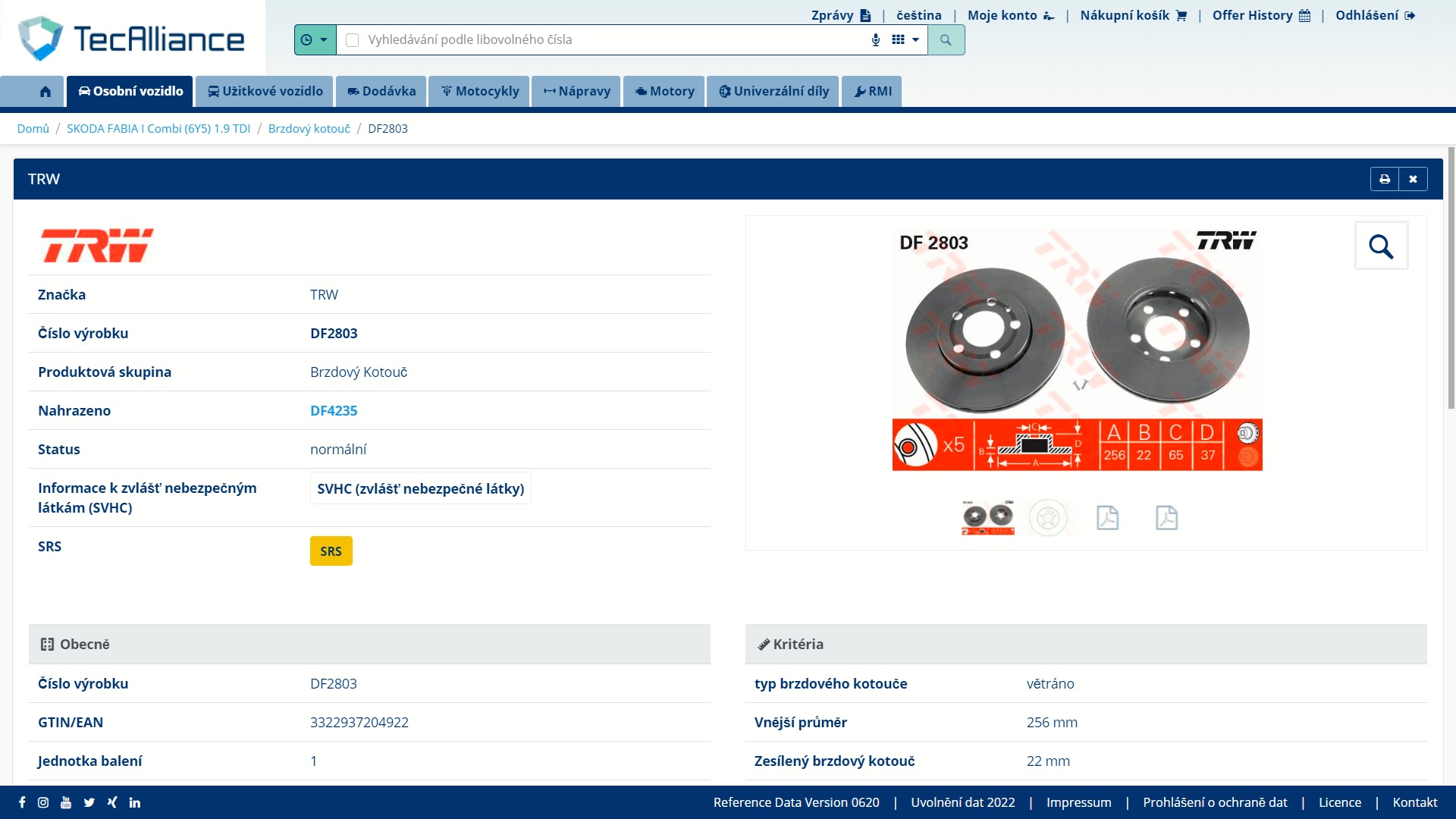Enlarge the product image with magnifier
Image resolution: width=1456 pixels, height=819 pixels.
1381,246
